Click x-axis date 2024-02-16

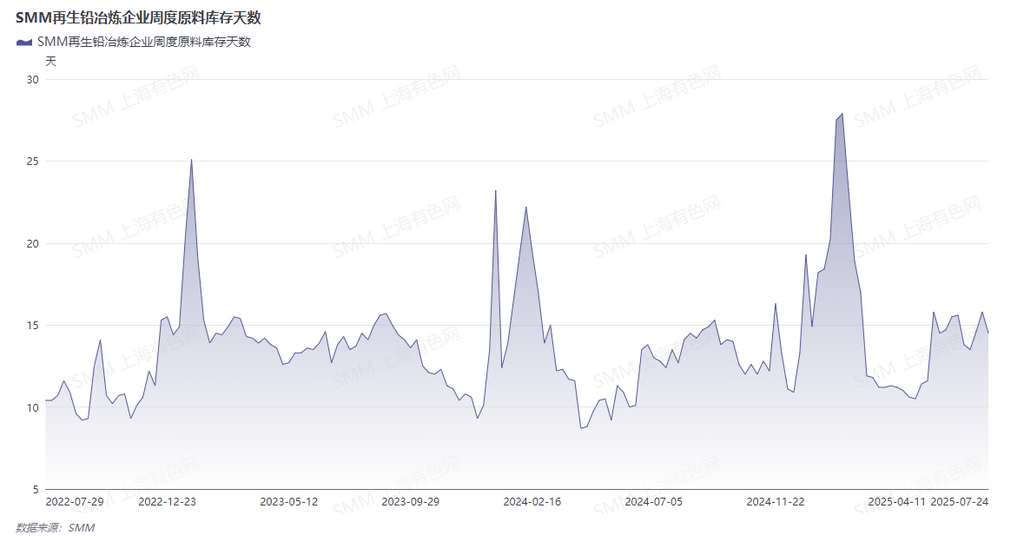(x=532, y=502)
